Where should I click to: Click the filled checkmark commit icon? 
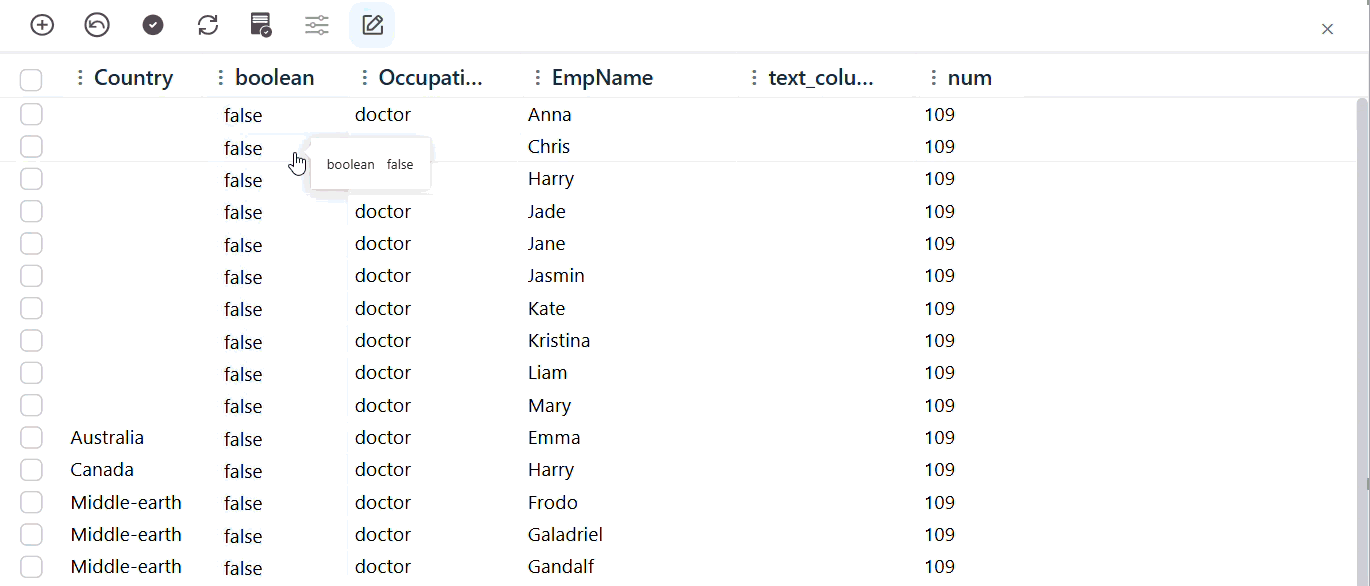tap(153, 25)
